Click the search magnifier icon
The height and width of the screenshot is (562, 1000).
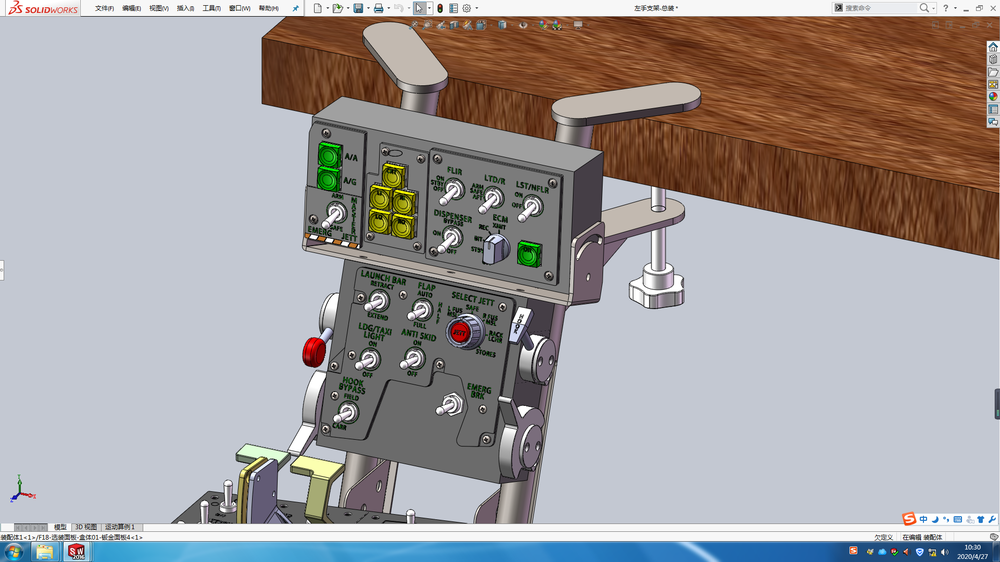pos(924,8)
